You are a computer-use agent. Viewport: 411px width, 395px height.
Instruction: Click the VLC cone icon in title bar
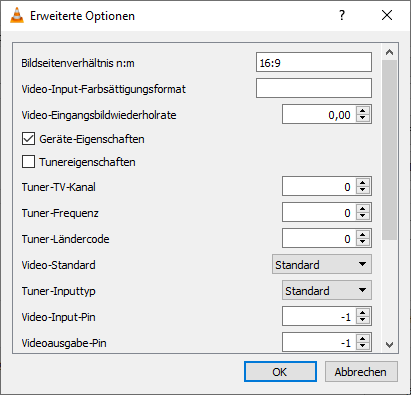click(x=17, y=15)
